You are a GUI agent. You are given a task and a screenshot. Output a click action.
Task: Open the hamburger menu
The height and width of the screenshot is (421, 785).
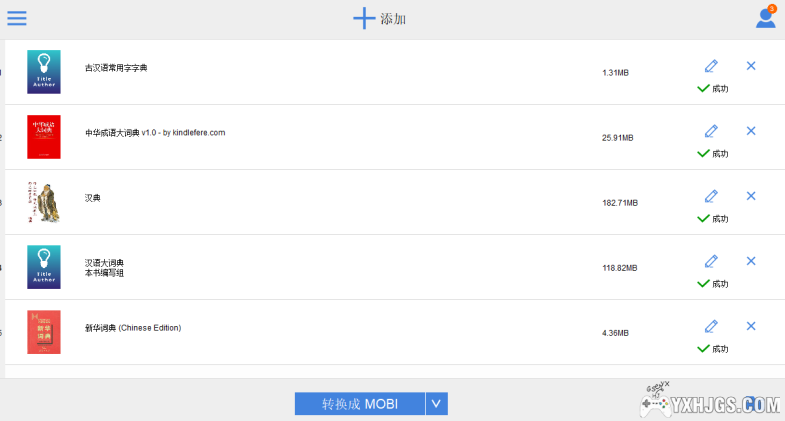17,18
